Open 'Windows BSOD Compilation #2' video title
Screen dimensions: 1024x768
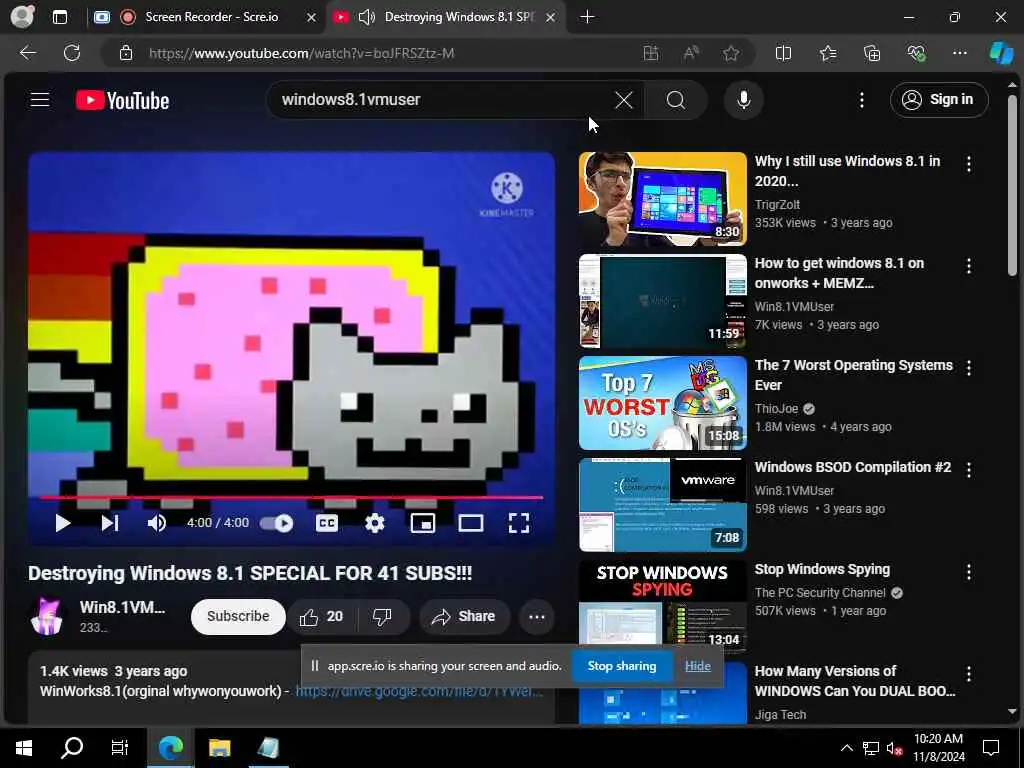tap(853, 467)
